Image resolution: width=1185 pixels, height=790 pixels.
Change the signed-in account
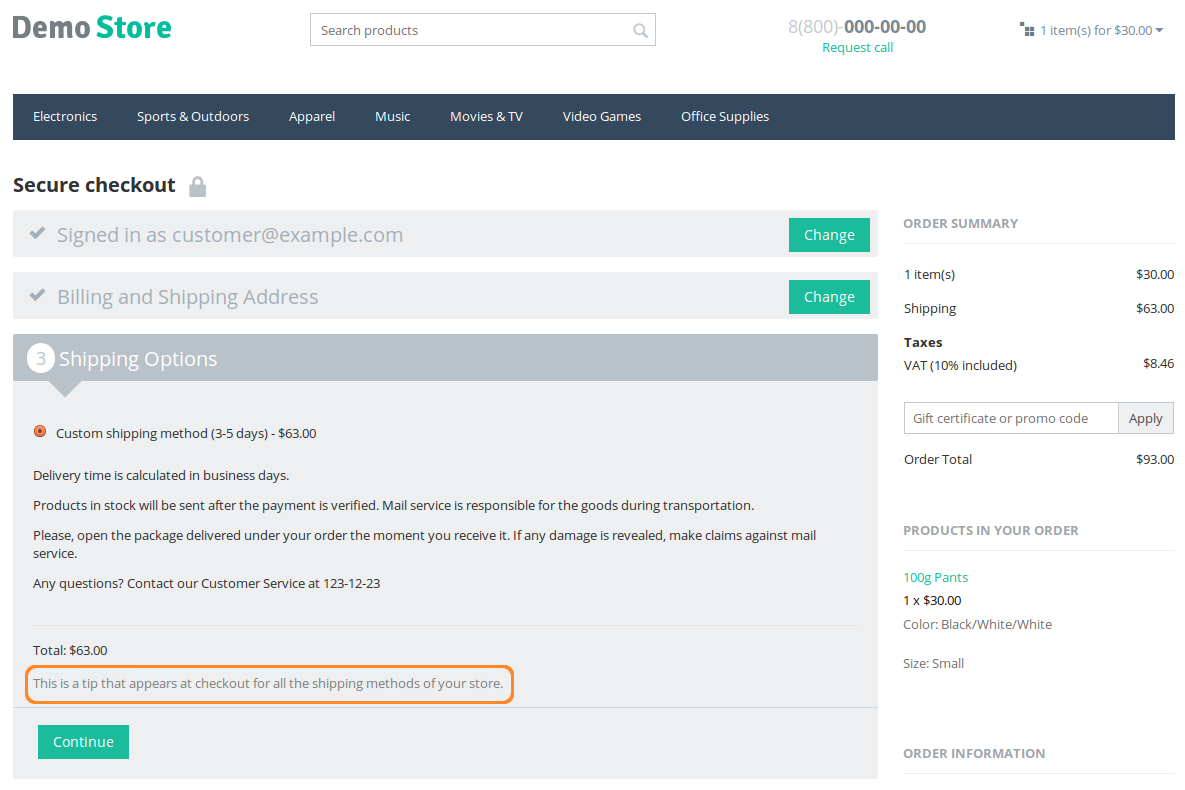pos(829,235)
